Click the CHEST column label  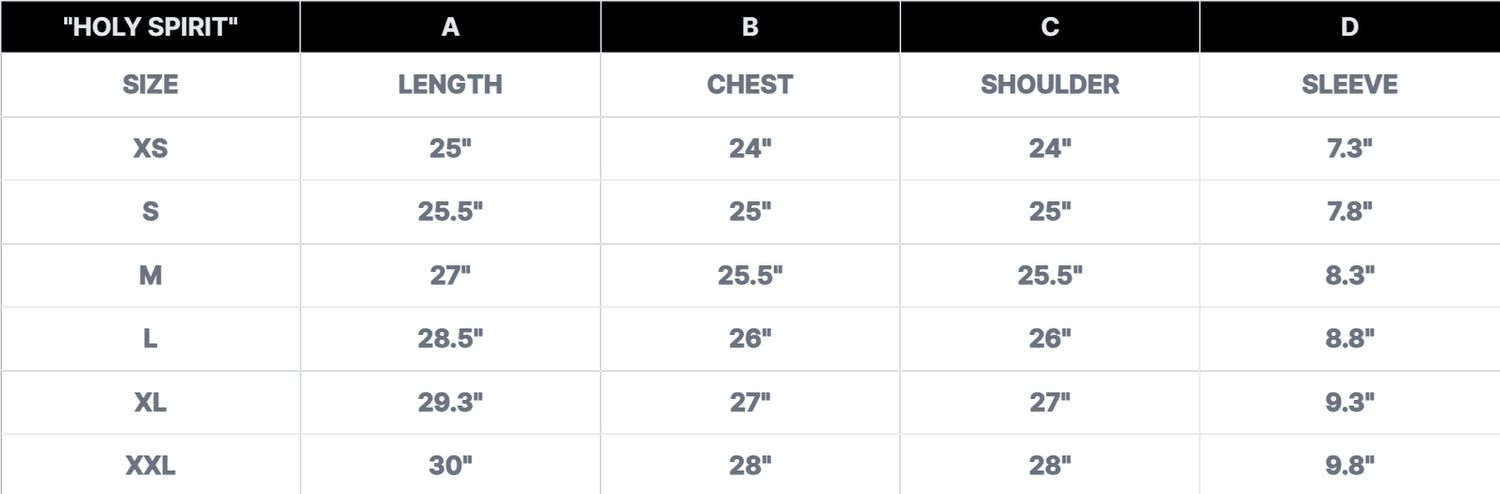(x=750, y=85)
